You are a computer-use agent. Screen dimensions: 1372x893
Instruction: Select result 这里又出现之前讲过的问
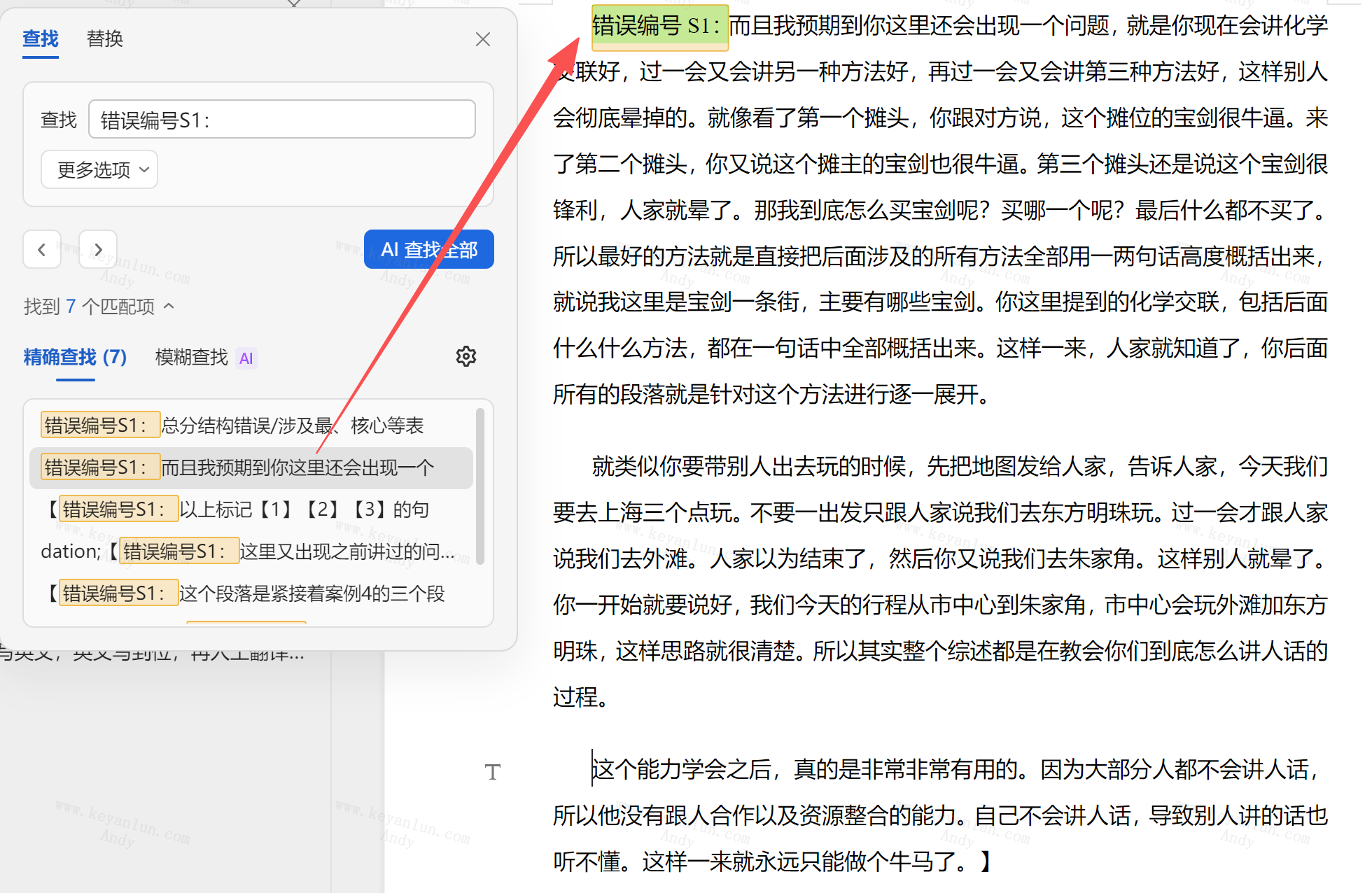252,551
